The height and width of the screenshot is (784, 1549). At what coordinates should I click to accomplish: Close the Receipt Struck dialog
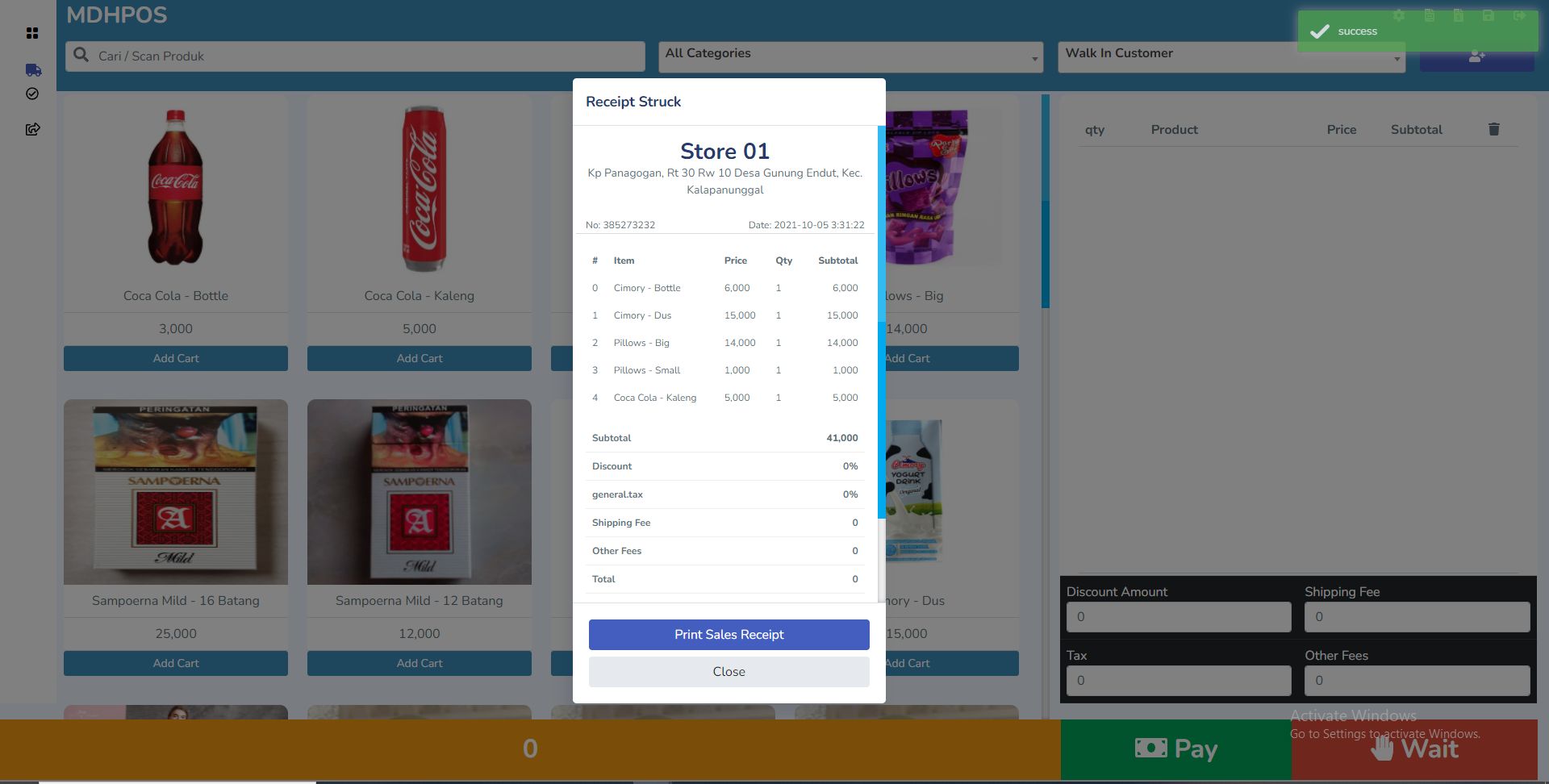click(729, 672)
